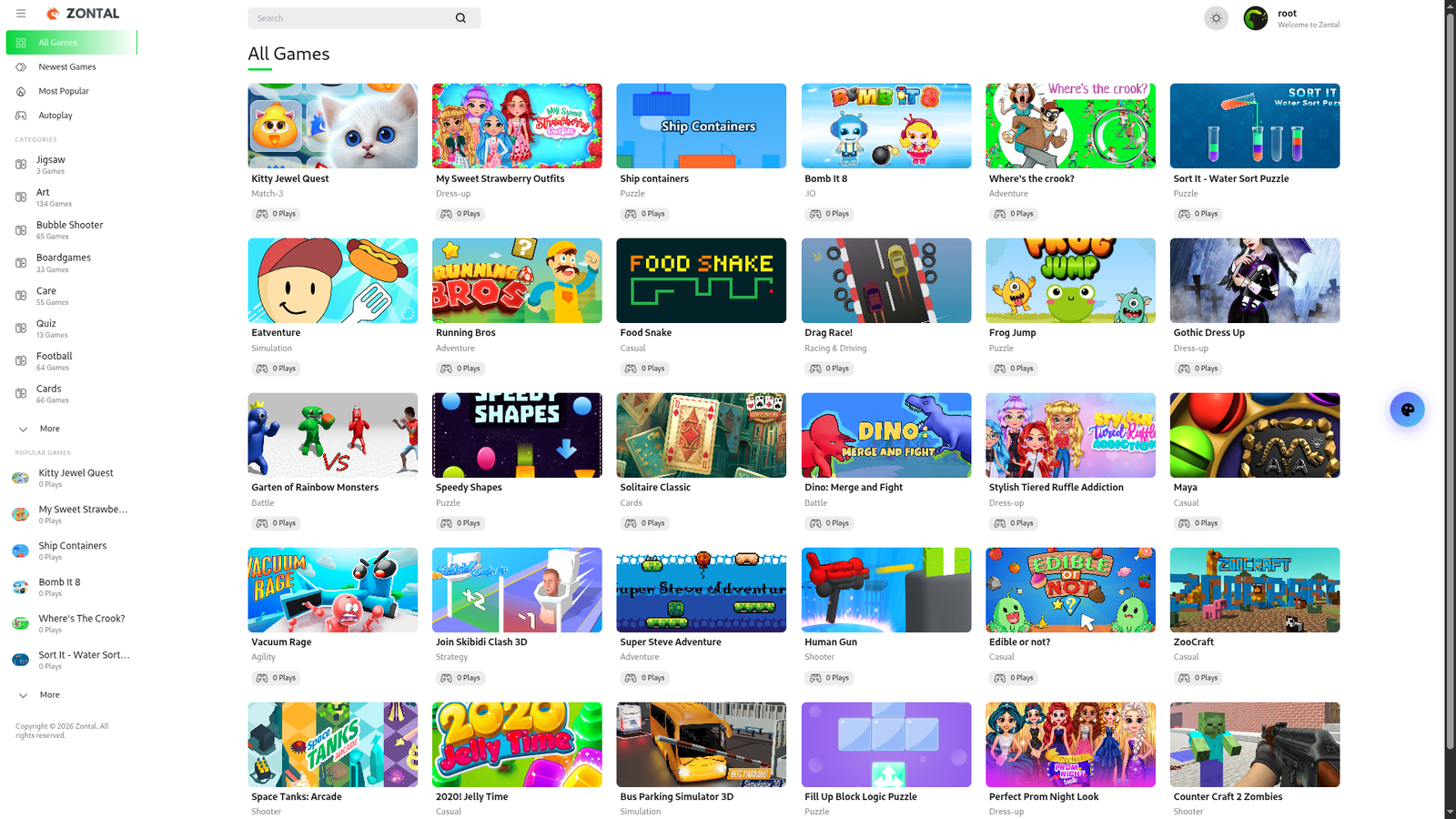Viewport: 1456px width, 819px height.
Task: Open Most Popular menu item
Action: [63, 91]
